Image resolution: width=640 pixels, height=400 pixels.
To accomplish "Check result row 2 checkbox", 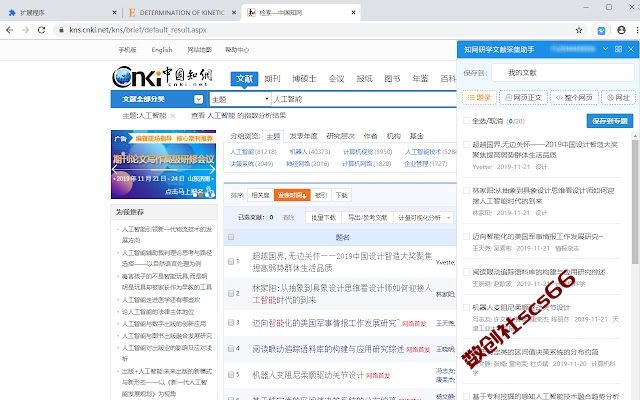I will click(x=231, y=293).
